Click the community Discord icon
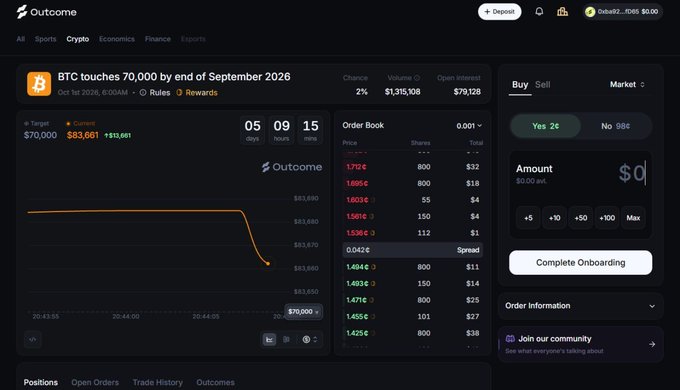 pos(510,338)
